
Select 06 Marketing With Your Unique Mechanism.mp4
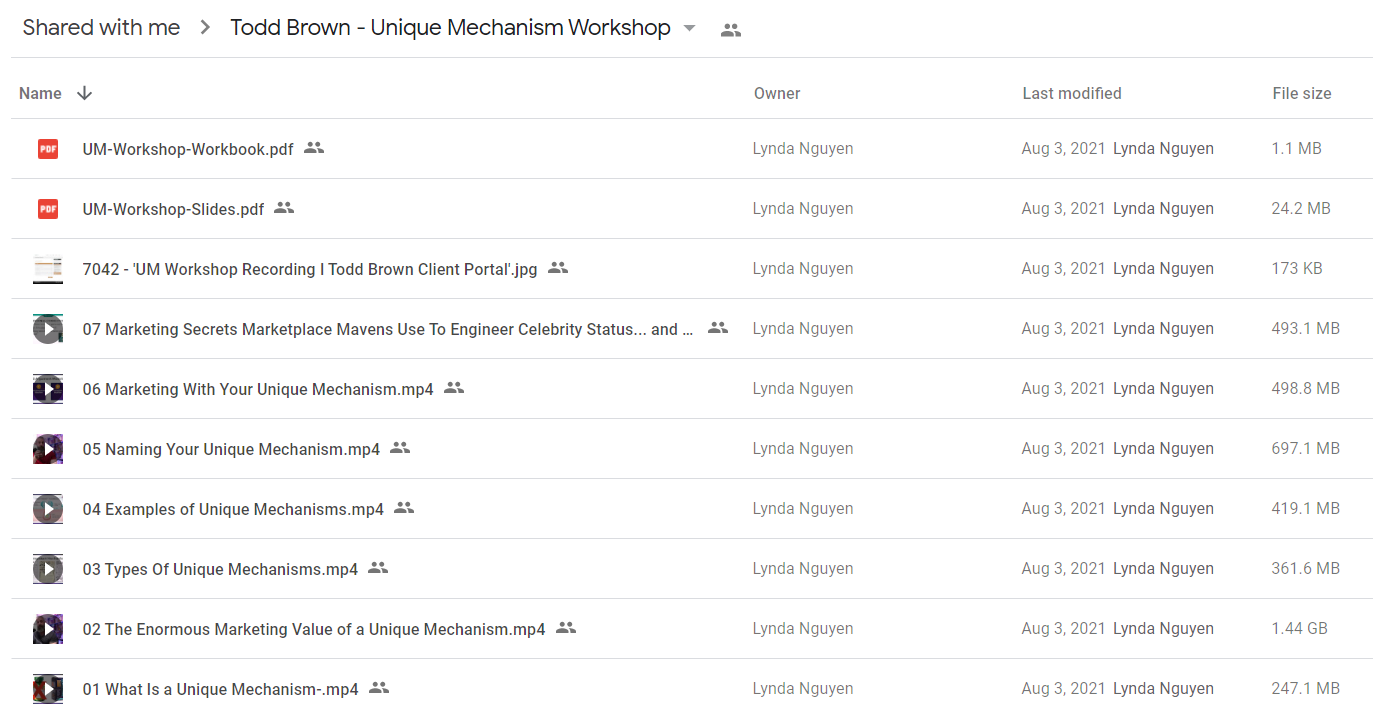pyautogui.click(x=258, y=389)
